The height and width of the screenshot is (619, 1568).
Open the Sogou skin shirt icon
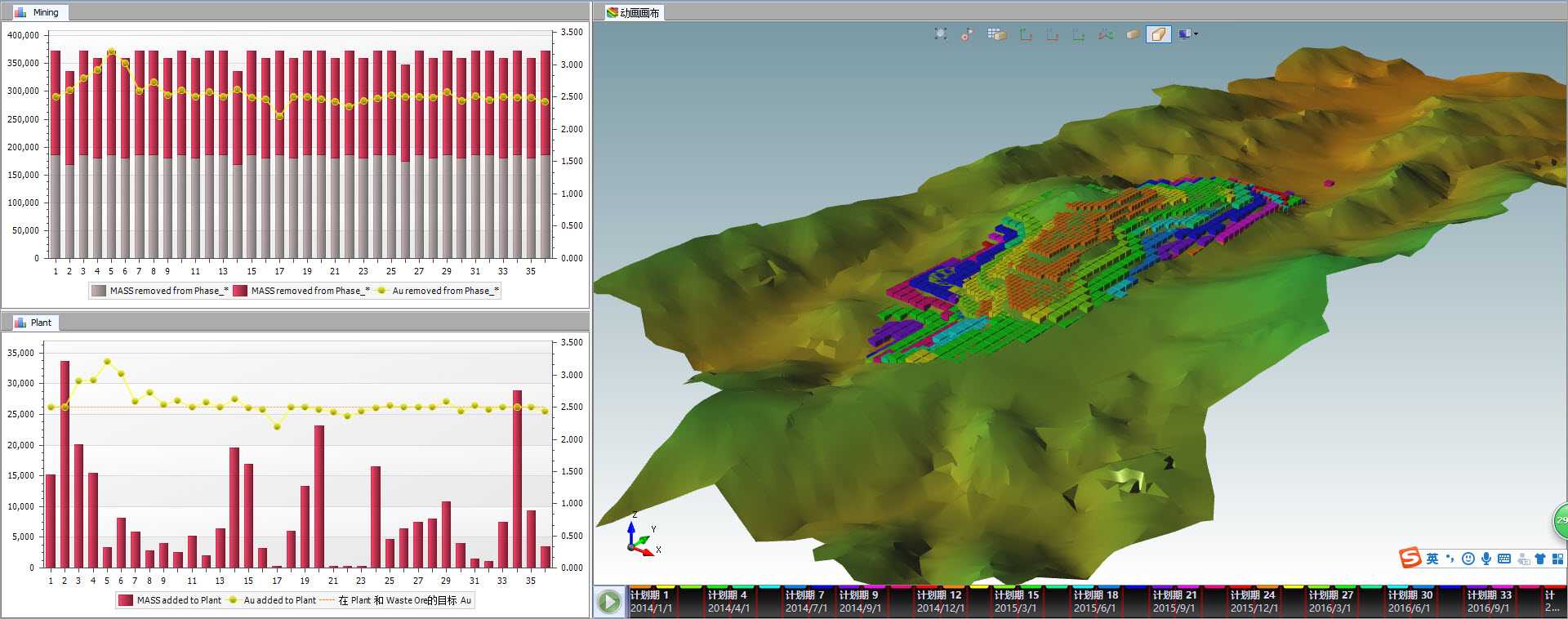pyautogui.click(x=1540, y=559)
